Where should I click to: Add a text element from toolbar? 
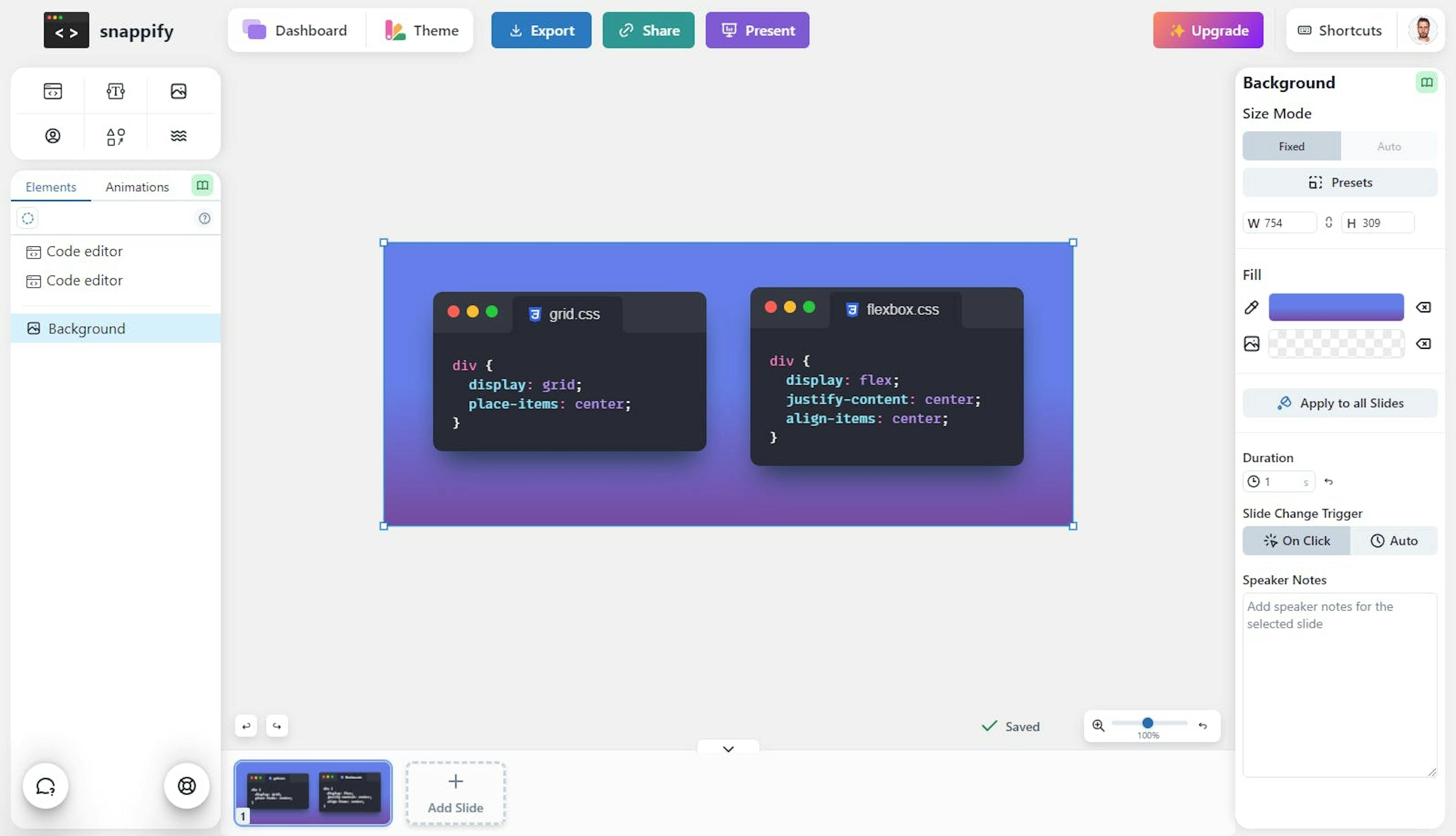[x=115, y=91]
